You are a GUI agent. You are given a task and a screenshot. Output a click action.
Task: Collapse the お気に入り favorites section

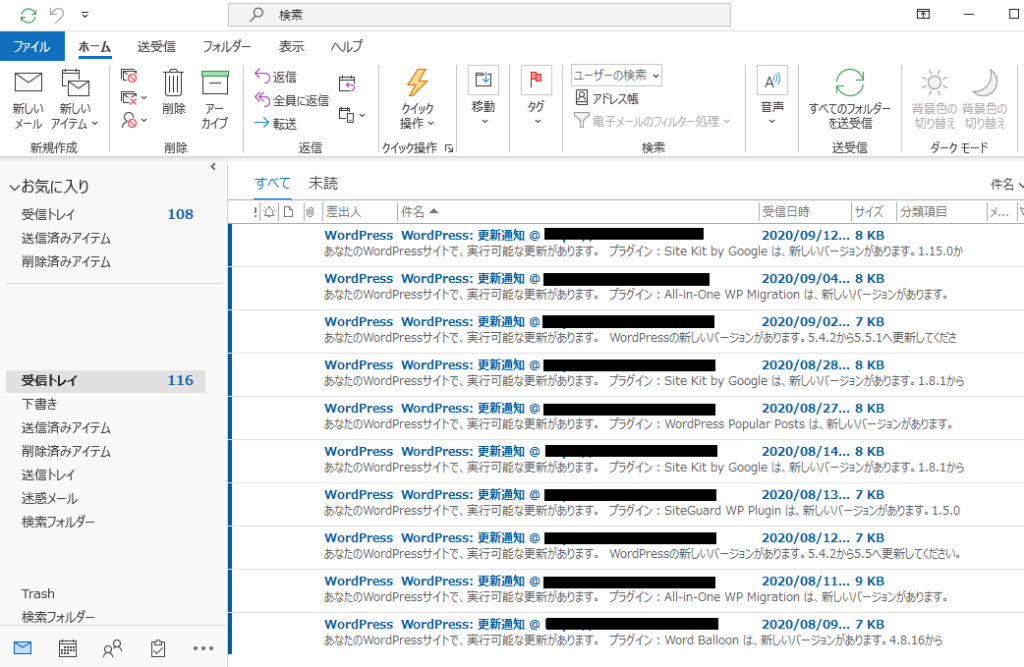click(x=14, y=187)
